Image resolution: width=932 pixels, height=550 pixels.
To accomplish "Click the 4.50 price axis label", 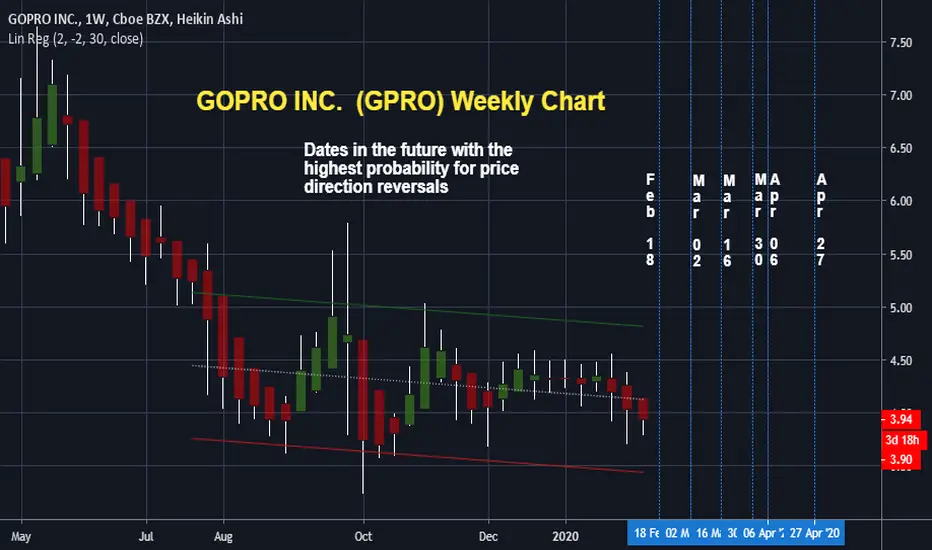I will pos(900,360).
